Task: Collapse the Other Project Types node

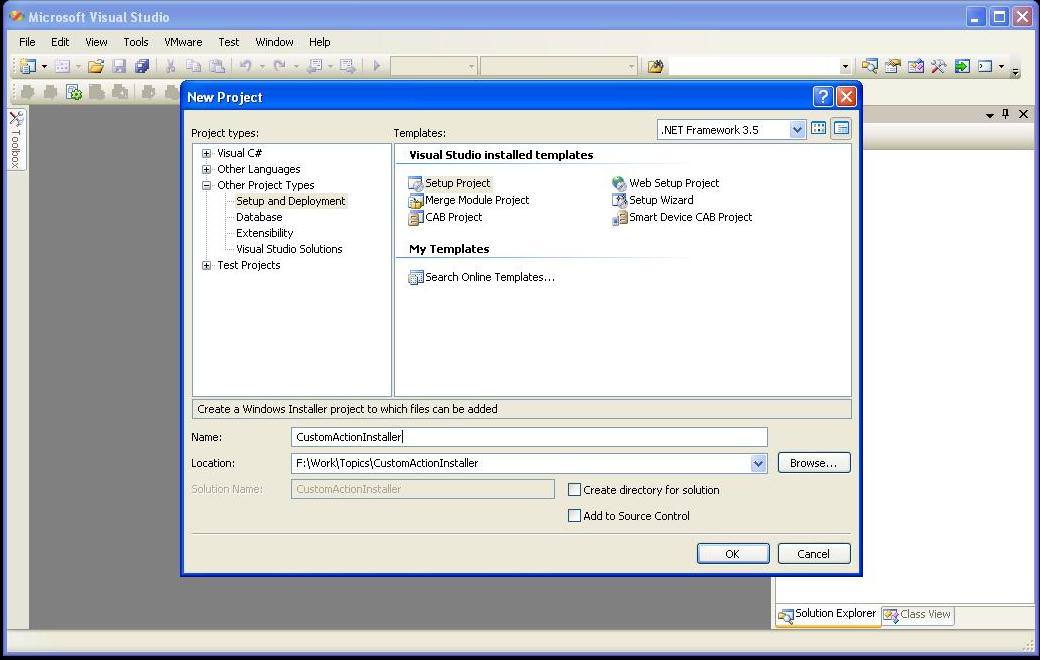Action: coord(206,185)
